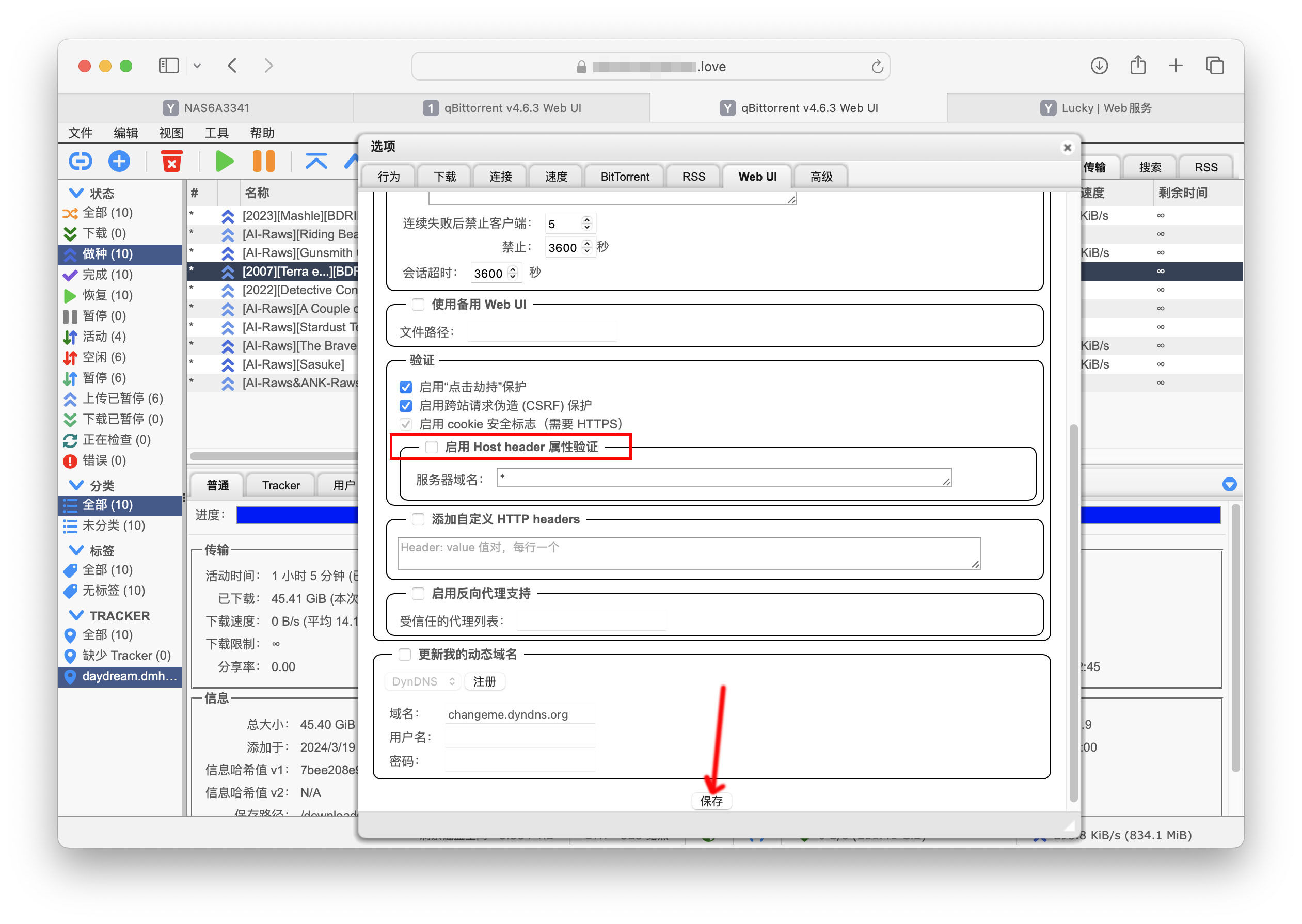This screenshot has height=924, width=1302.
Task: Open a new tab with plus icon
Action: 1176,66
